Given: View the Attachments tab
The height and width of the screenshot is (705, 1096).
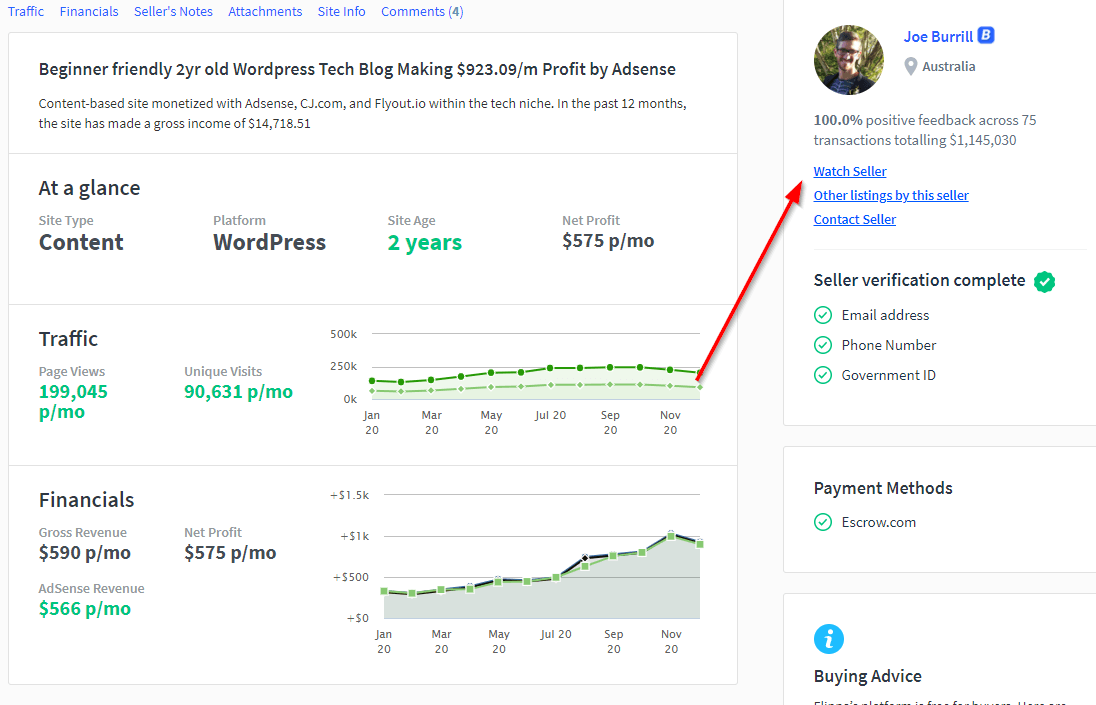Looking at the screenshot, I should pyautogui.click(x=265, y=12).
